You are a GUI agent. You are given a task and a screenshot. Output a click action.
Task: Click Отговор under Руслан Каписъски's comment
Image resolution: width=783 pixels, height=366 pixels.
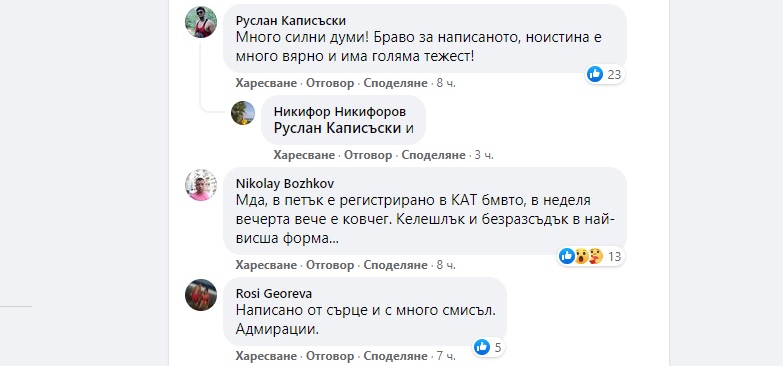click(330, 83)
